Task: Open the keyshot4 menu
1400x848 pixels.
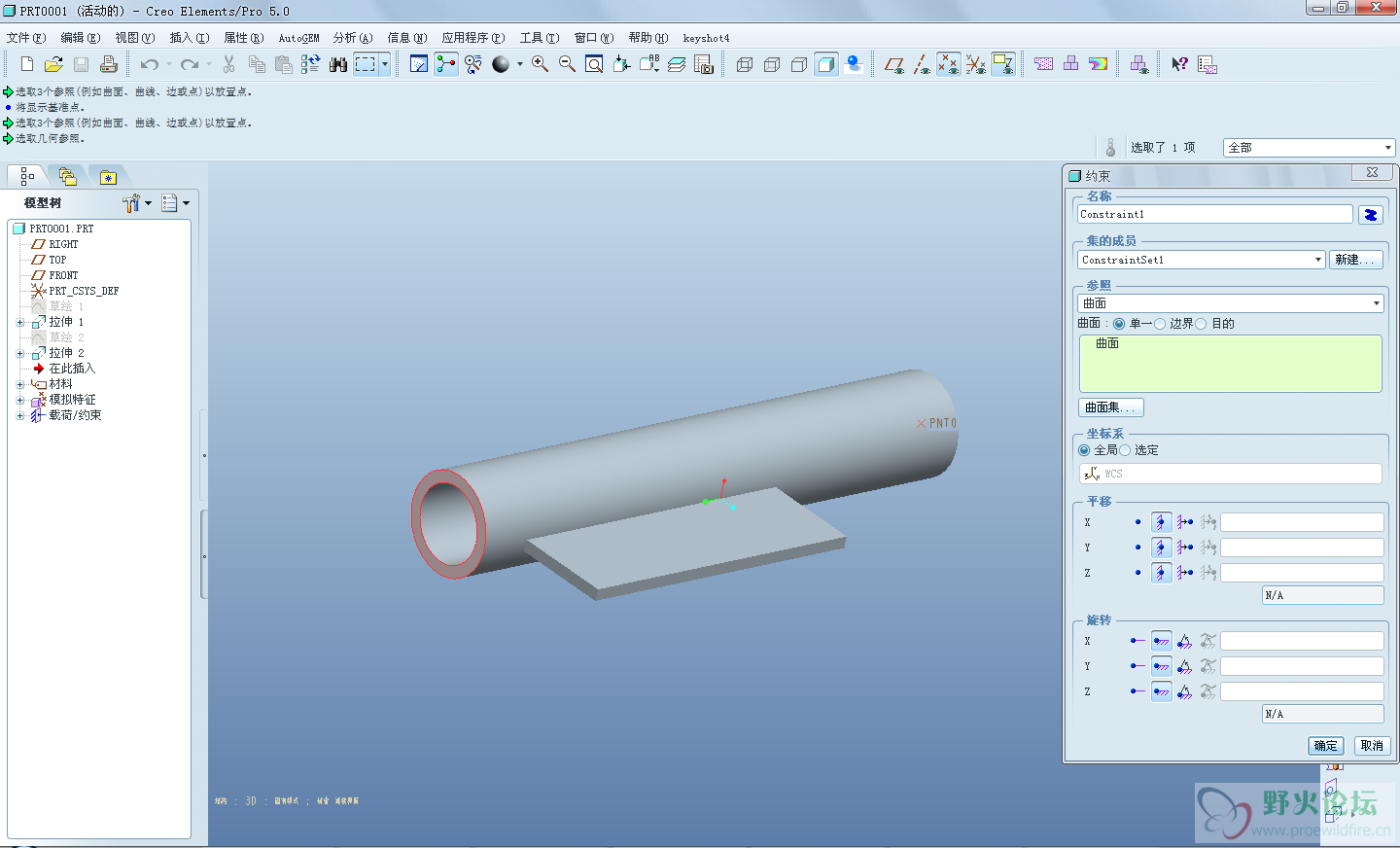Action: pos(706,38)
